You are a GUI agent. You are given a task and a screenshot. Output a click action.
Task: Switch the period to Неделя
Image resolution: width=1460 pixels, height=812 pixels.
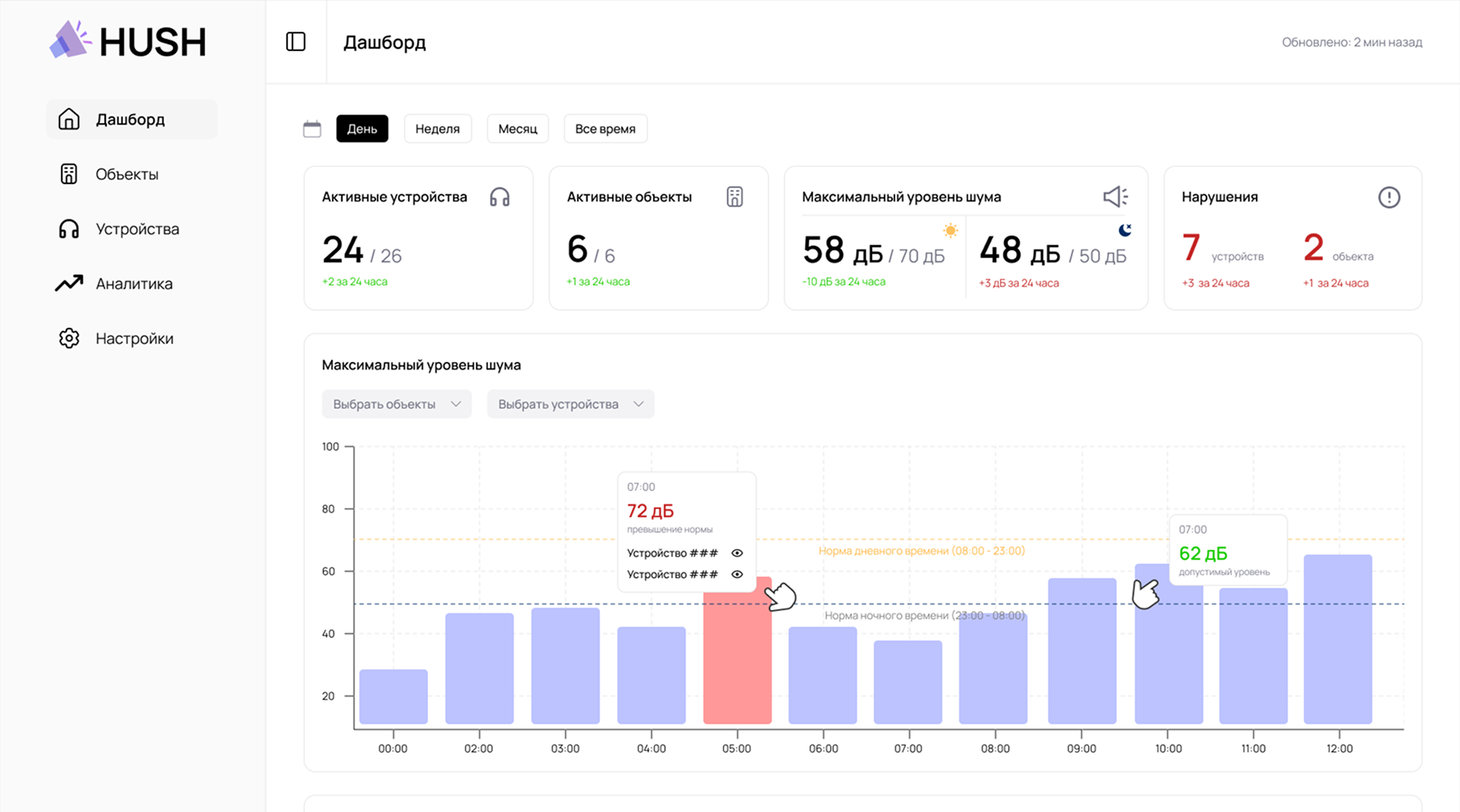click(x=437, y=129)
